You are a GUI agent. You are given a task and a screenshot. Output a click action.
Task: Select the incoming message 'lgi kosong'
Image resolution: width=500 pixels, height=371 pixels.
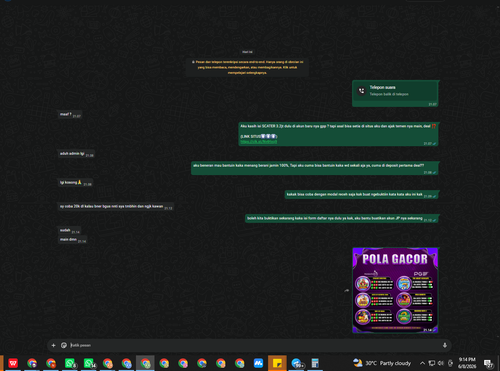(75, 183)
